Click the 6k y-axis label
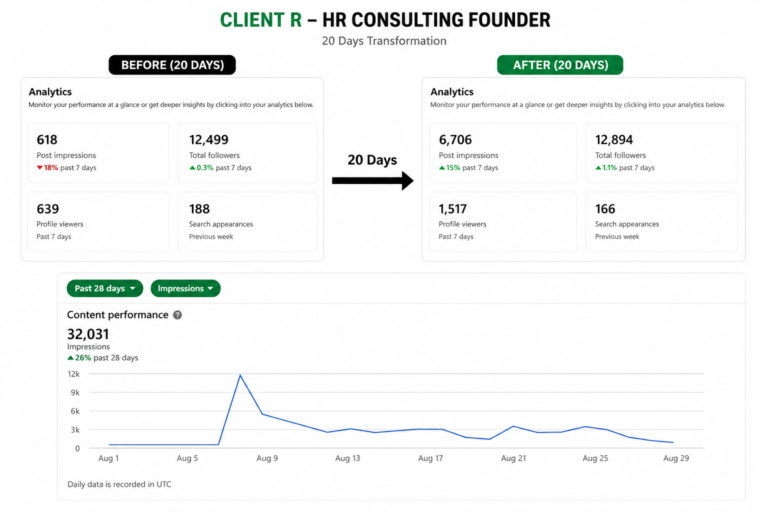The height and width of the screenshot is (512, 768). [75, 411]
